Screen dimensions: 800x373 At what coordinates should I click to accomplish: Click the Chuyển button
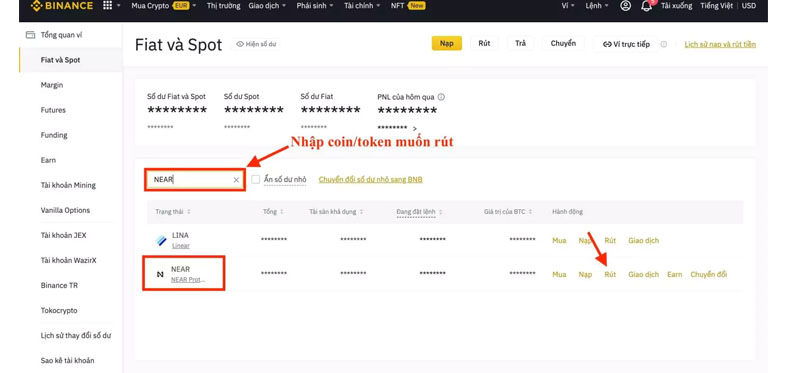pos(563,43)
